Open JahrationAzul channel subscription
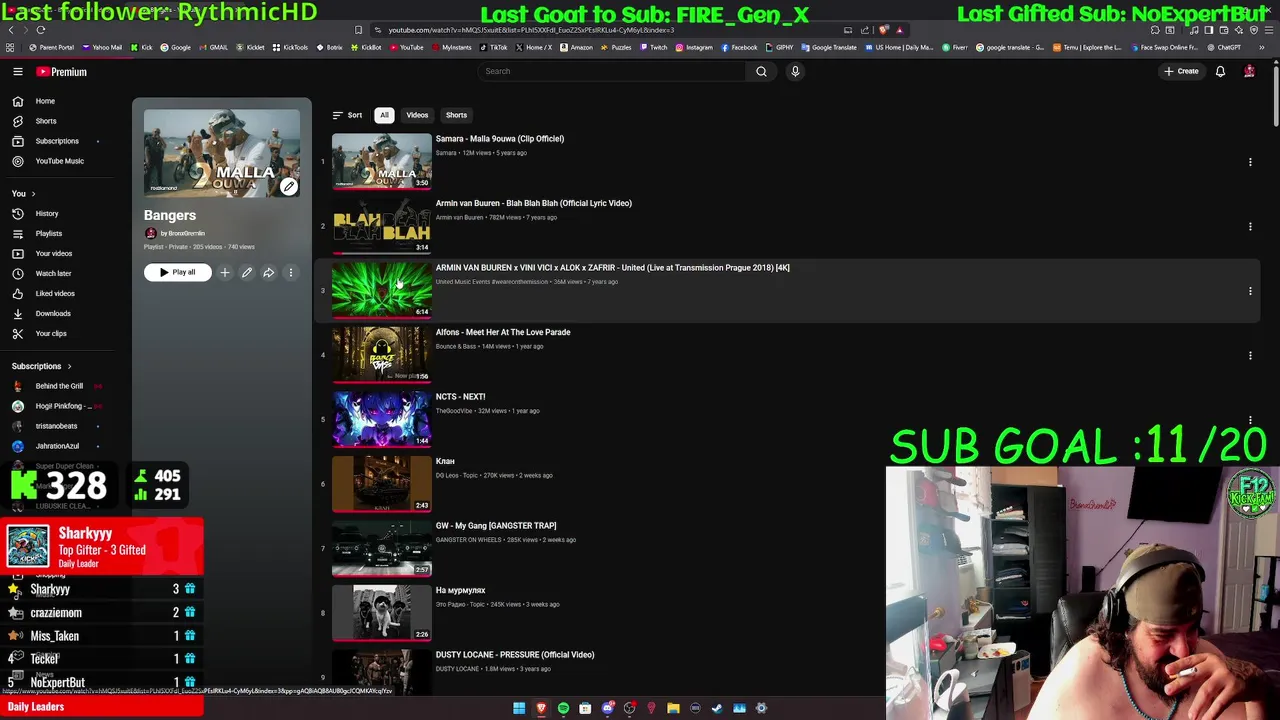The image size is (1280, 720). coord(57,446)
